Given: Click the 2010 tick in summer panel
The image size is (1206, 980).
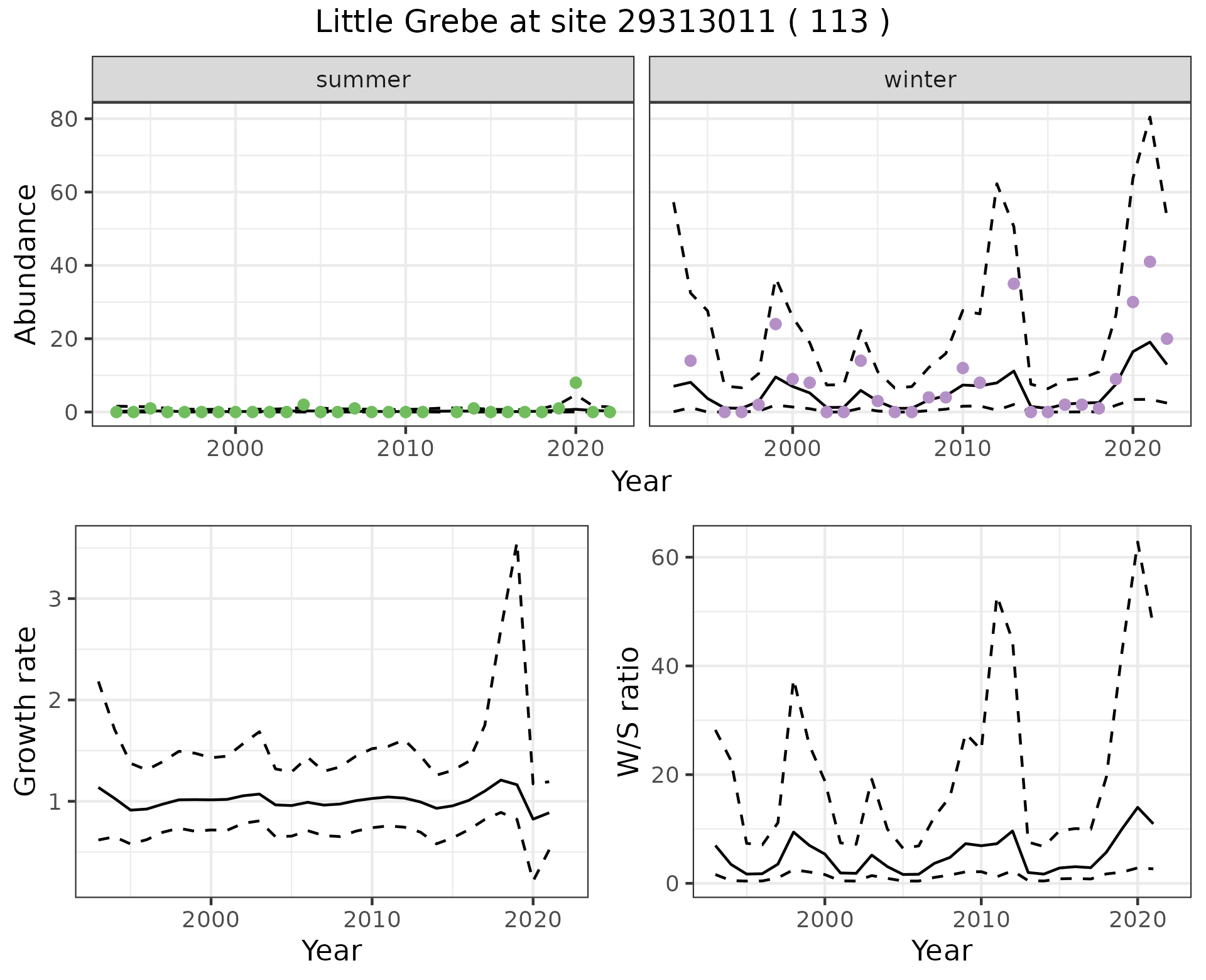Looking at the screenshot, I should click(x=405, y=449).
